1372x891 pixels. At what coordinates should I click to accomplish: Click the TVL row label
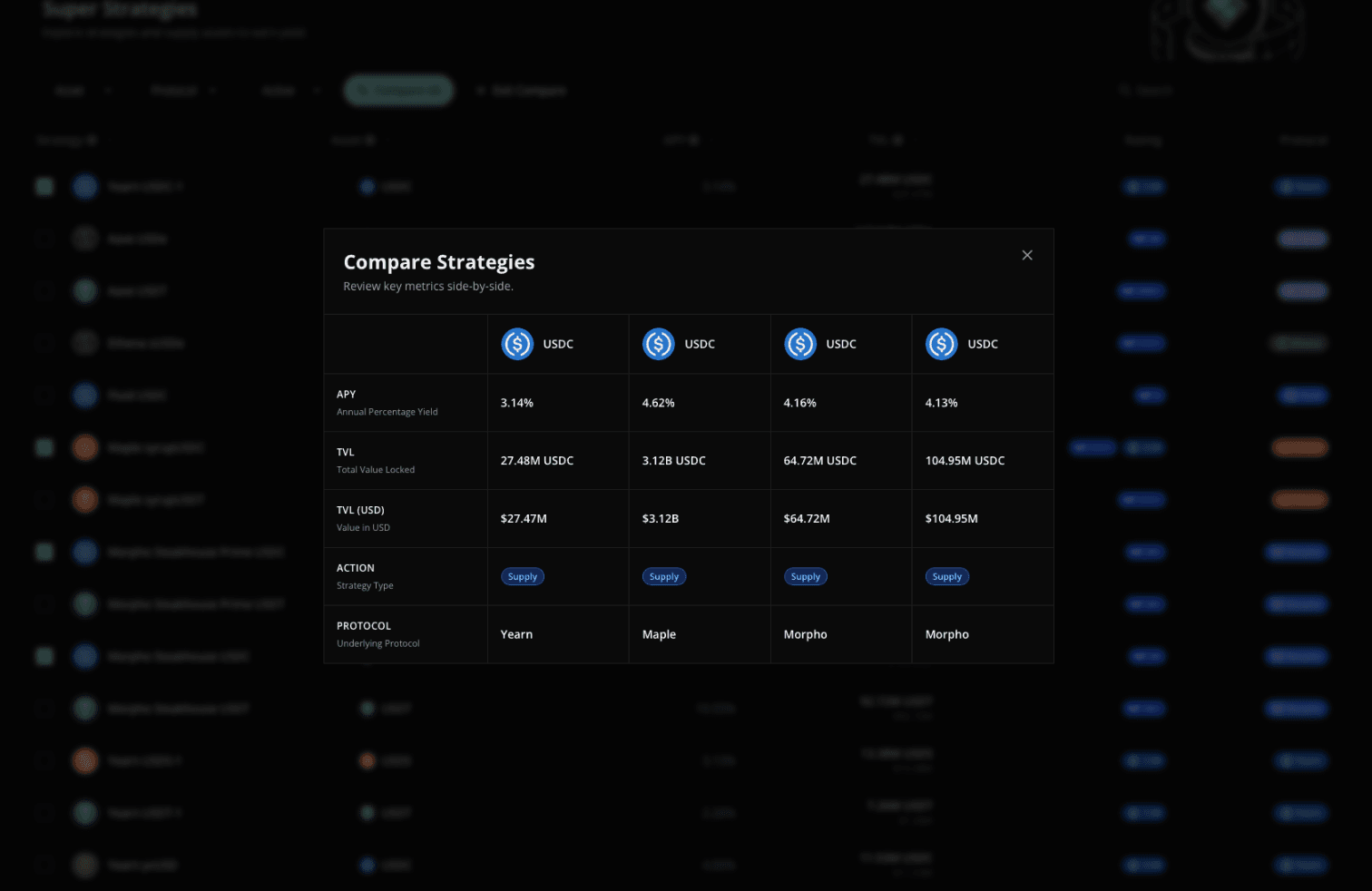346,452
